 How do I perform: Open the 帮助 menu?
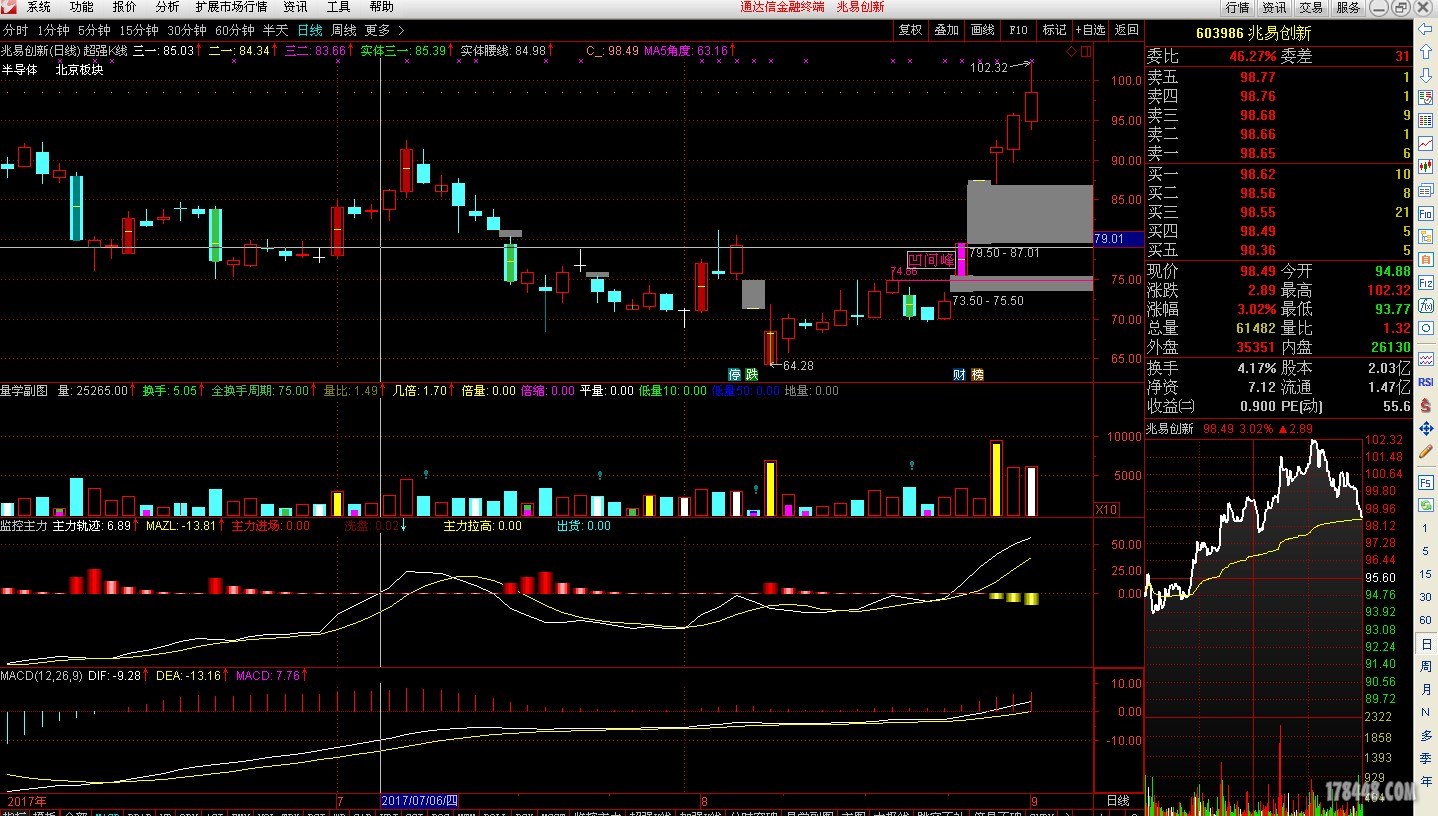point(381,7)
